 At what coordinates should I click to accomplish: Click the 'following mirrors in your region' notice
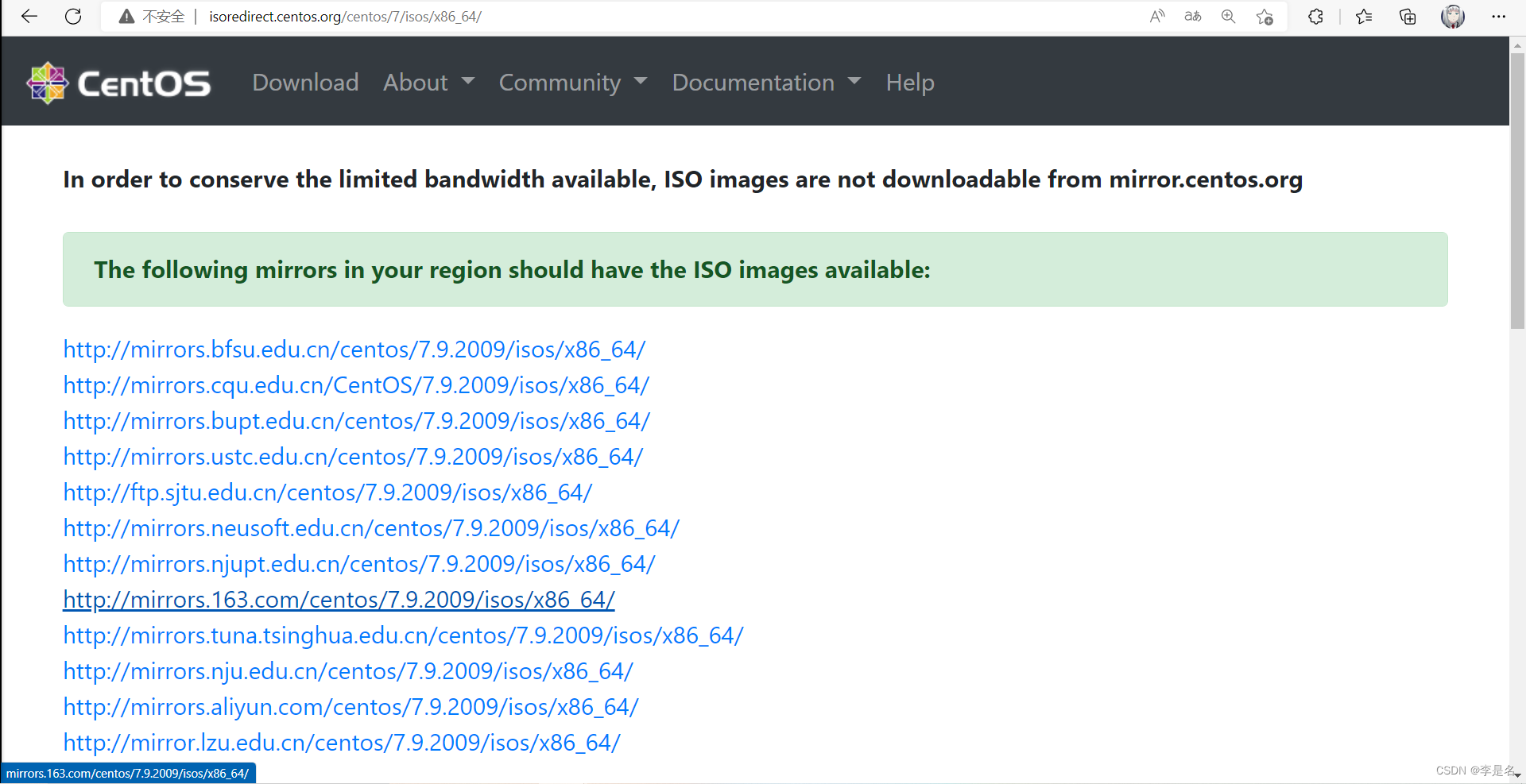(x=755, y=269)
